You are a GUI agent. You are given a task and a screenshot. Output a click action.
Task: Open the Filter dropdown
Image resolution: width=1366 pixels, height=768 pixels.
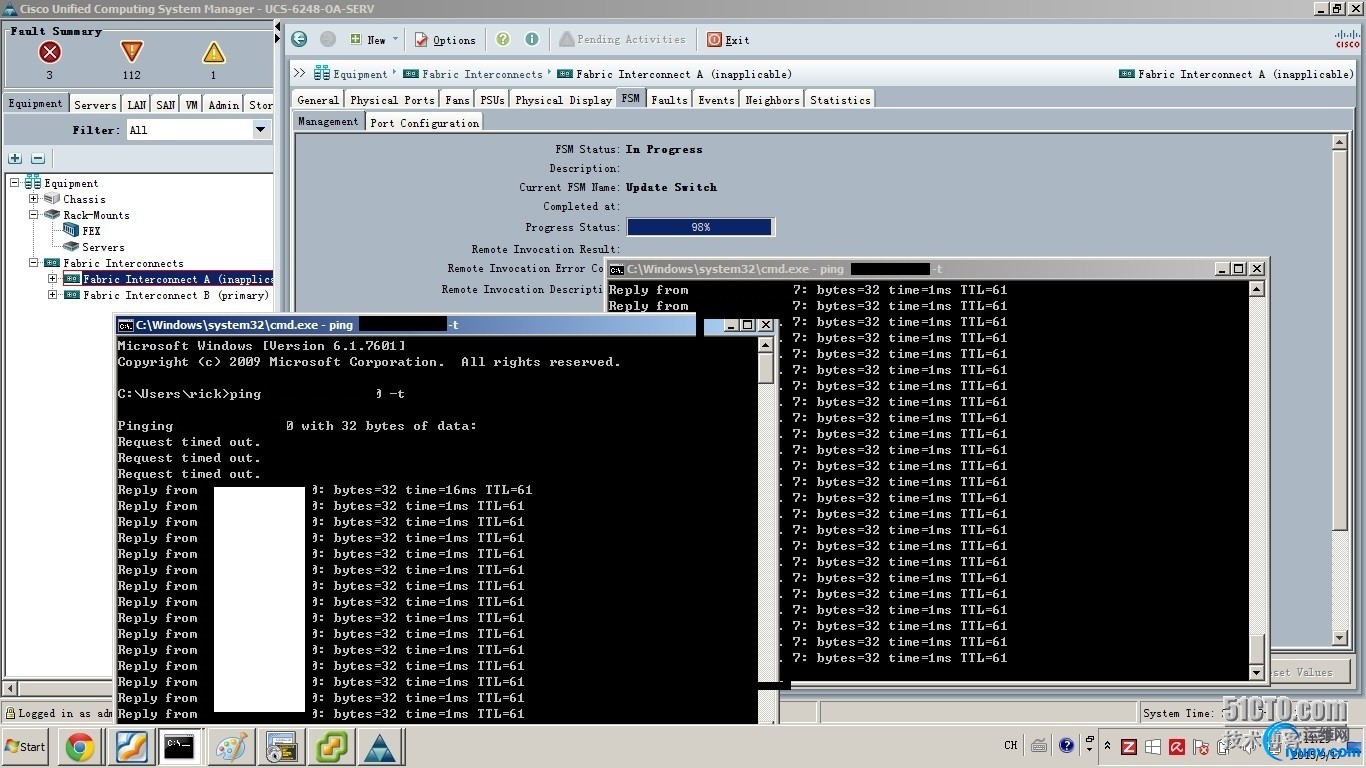[x=260, y=129]
